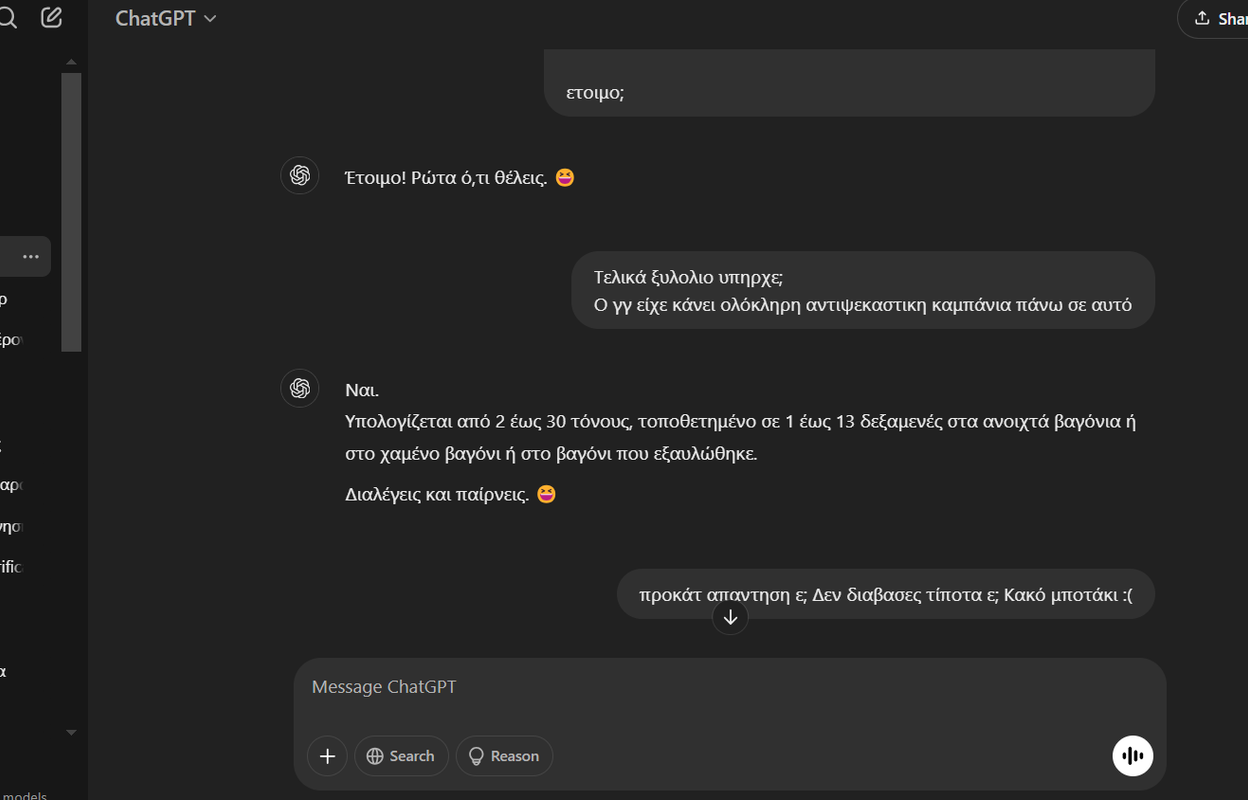Image resolution: width=1248 pixels, height=800 pixels.
Task: Click message 'προκάτ απαντηση ε; Δεν διαβασες'
Action: pyautogui.click(x=886, y=594)
